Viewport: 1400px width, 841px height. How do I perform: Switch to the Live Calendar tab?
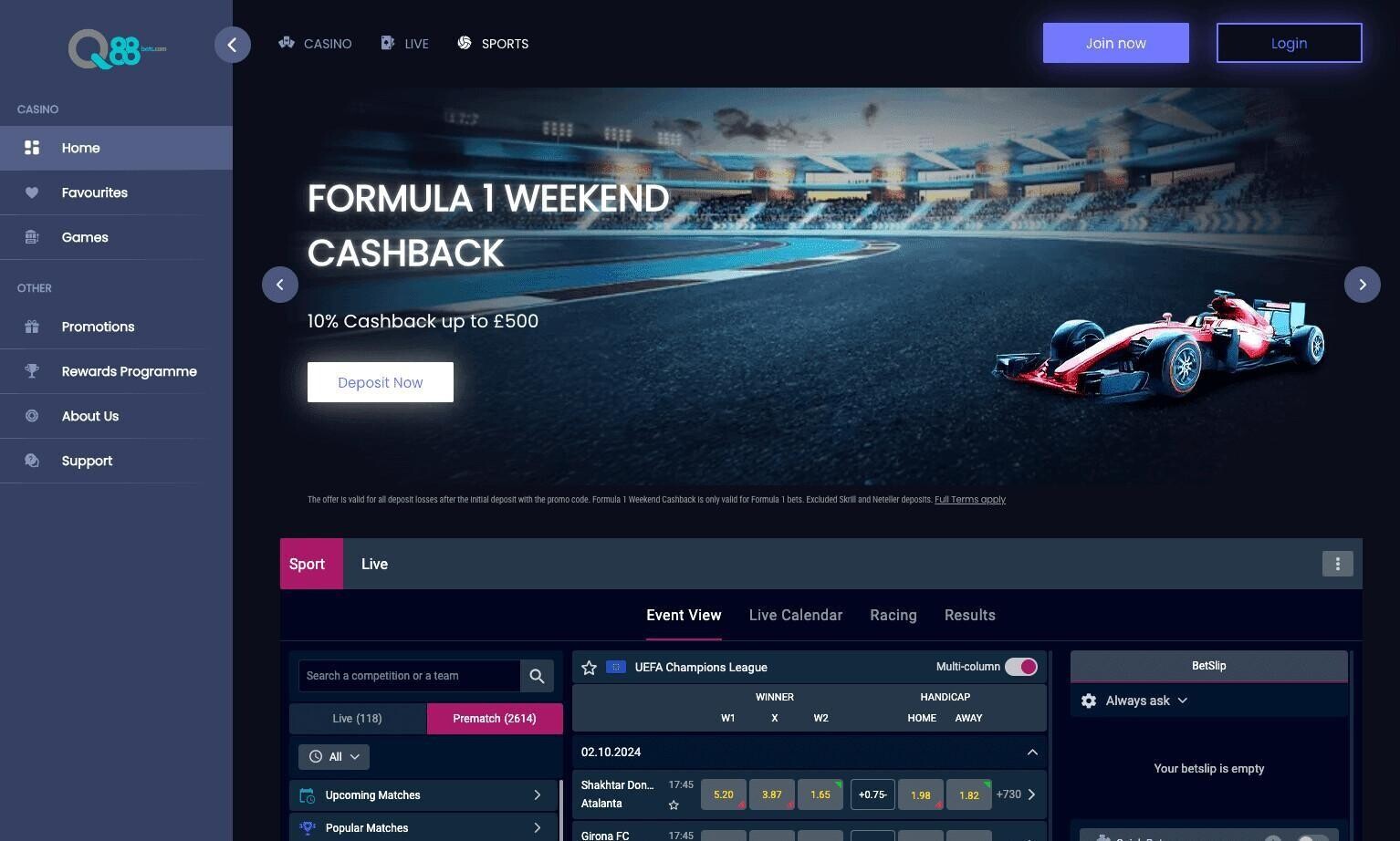796,616
